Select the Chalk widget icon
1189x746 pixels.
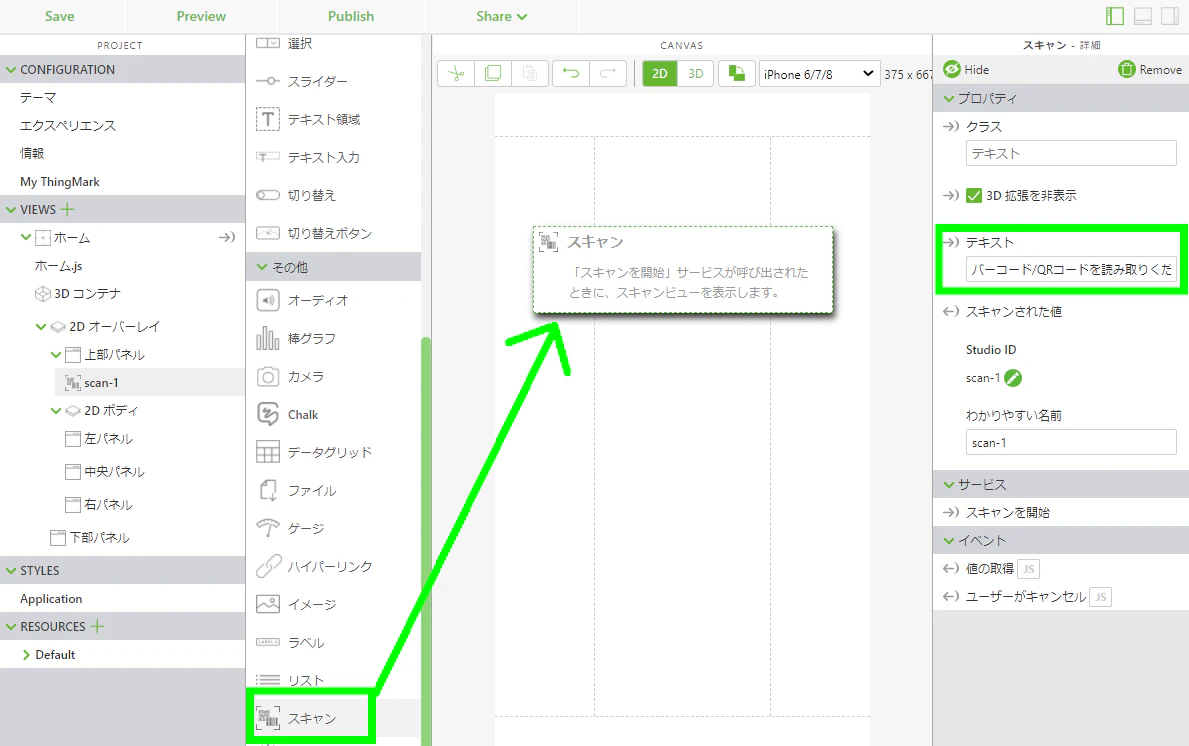coord(268,415)
